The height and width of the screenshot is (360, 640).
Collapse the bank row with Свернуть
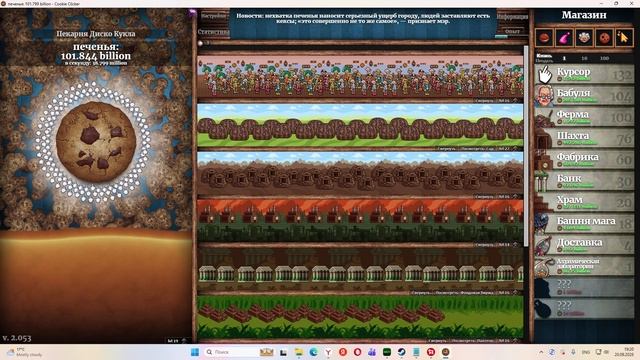click(x=421, y=293)
